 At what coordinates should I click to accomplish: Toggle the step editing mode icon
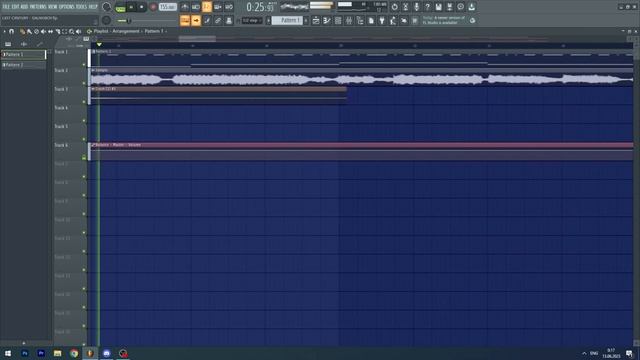click(207, 20)
